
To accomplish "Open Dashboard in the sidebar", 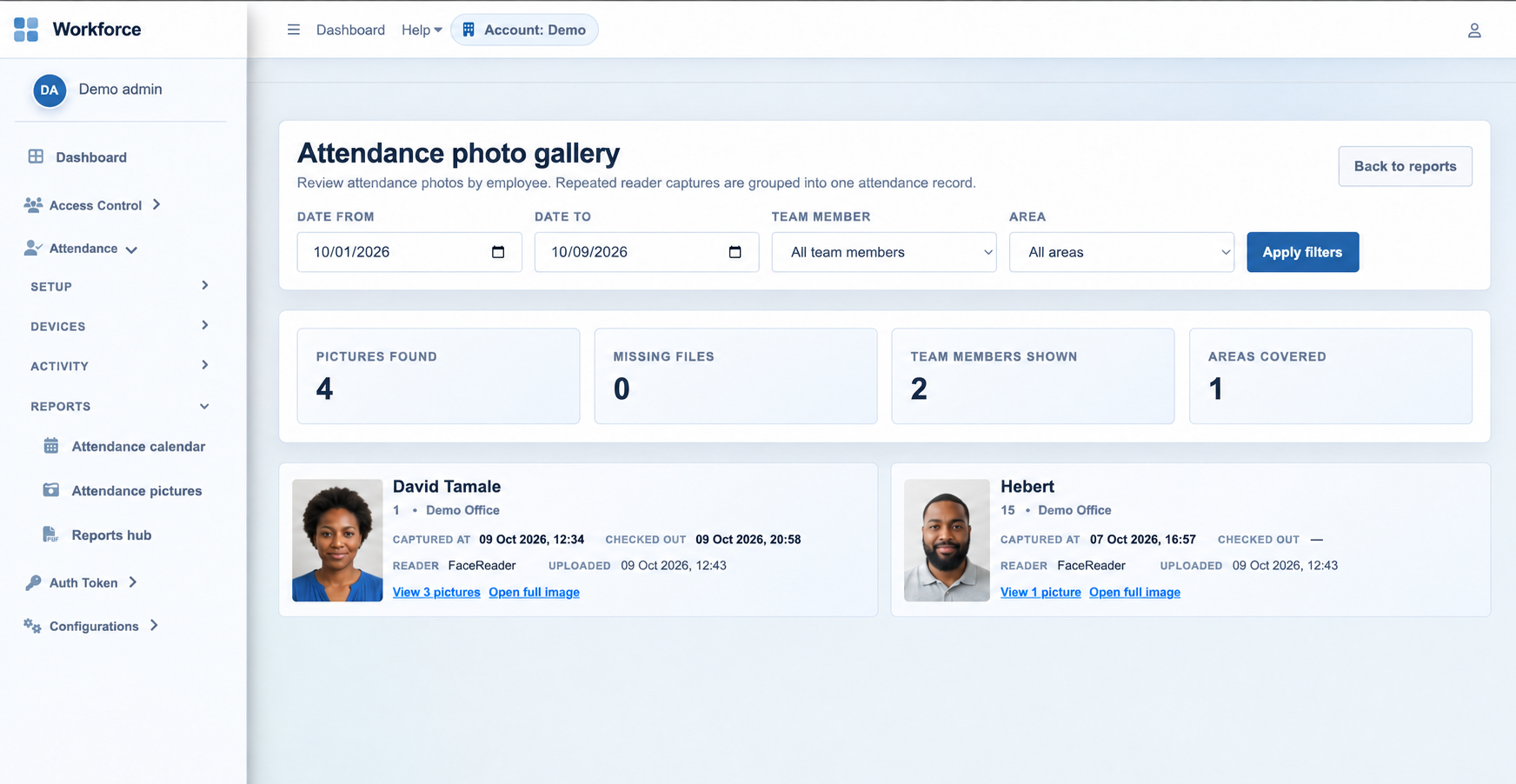I will [x=91, y=157].
